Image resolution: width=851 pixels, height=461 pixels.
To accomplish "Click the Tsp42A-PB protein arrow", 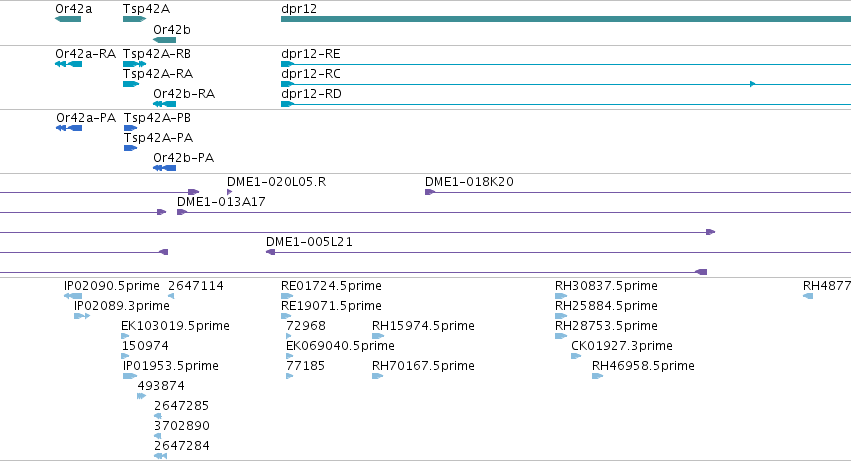I will (130, 128).
